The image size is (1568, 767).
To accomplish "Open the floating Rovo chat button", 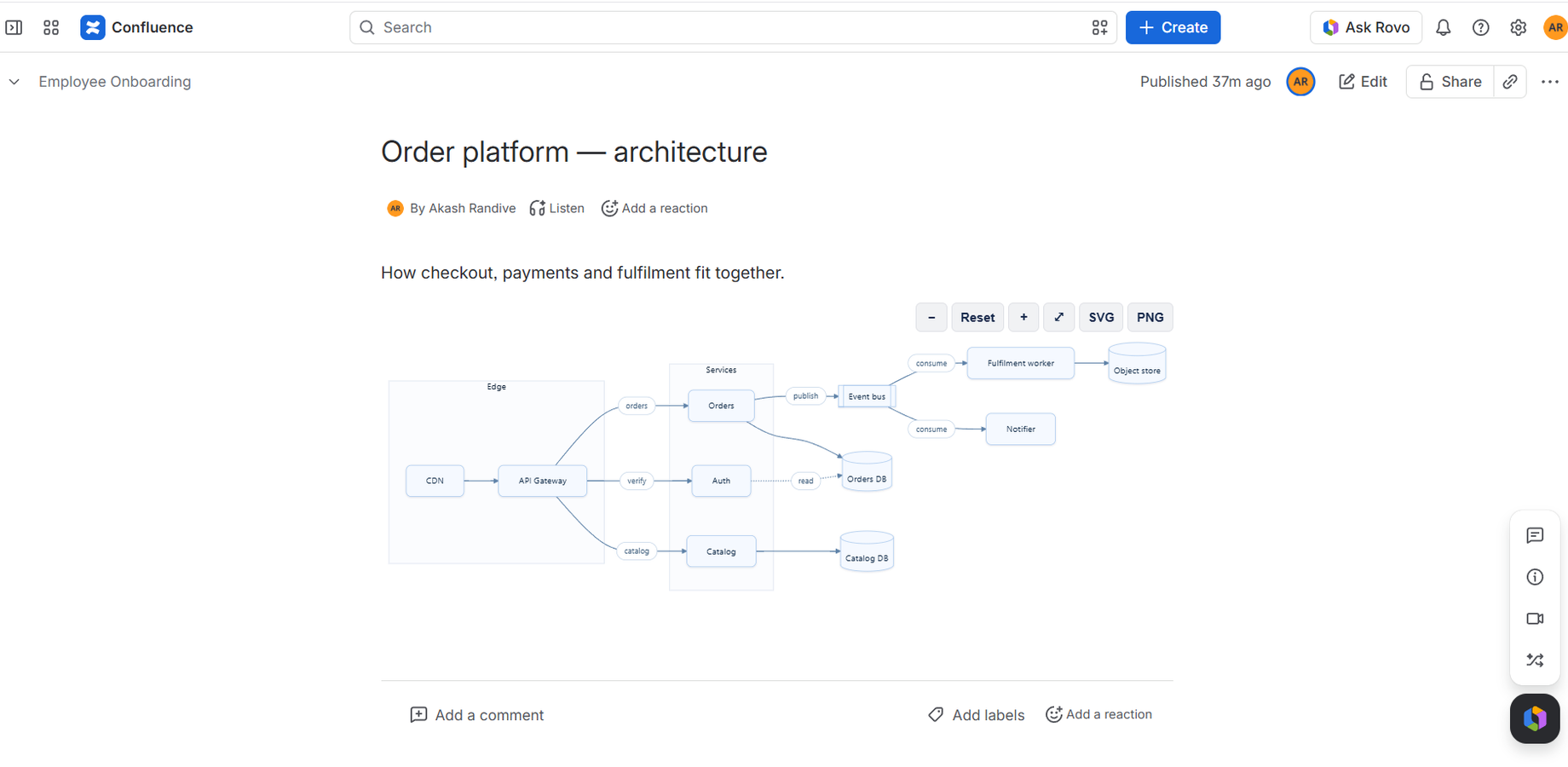I will 1535,718.
